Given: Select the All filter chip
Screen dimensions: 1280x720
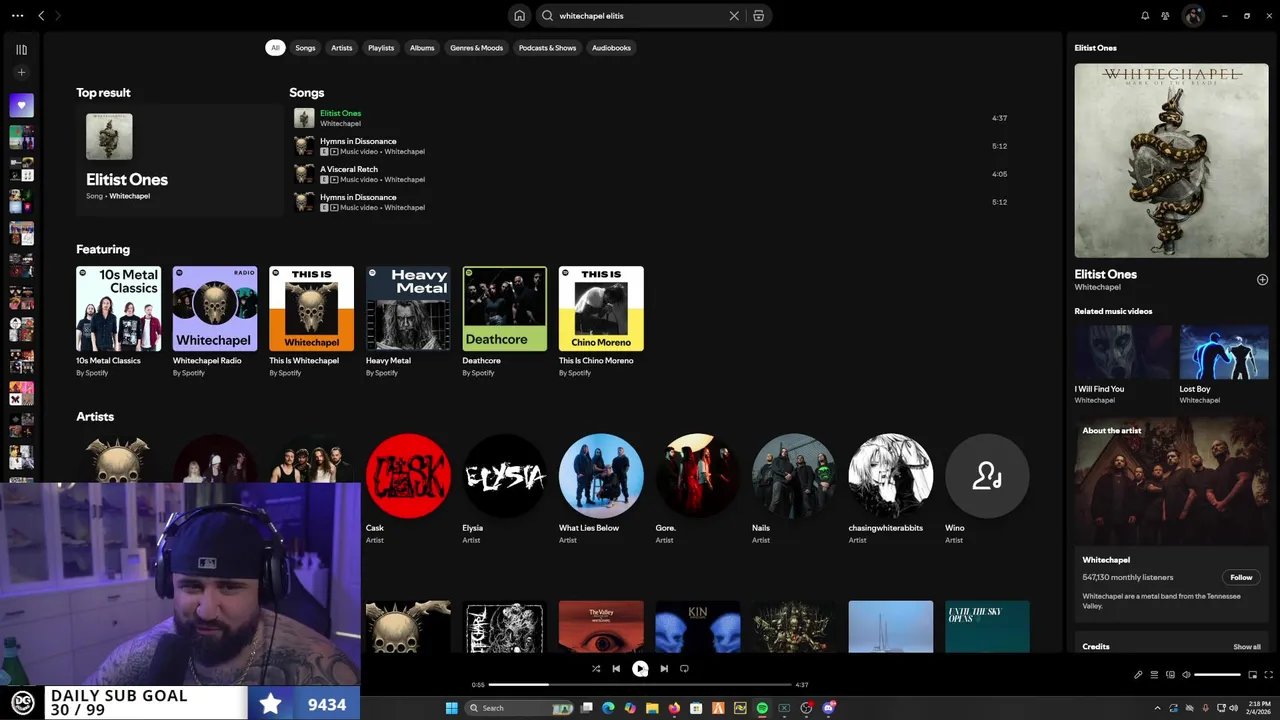Looking at the screenshot, I should [x=275, y=48].
